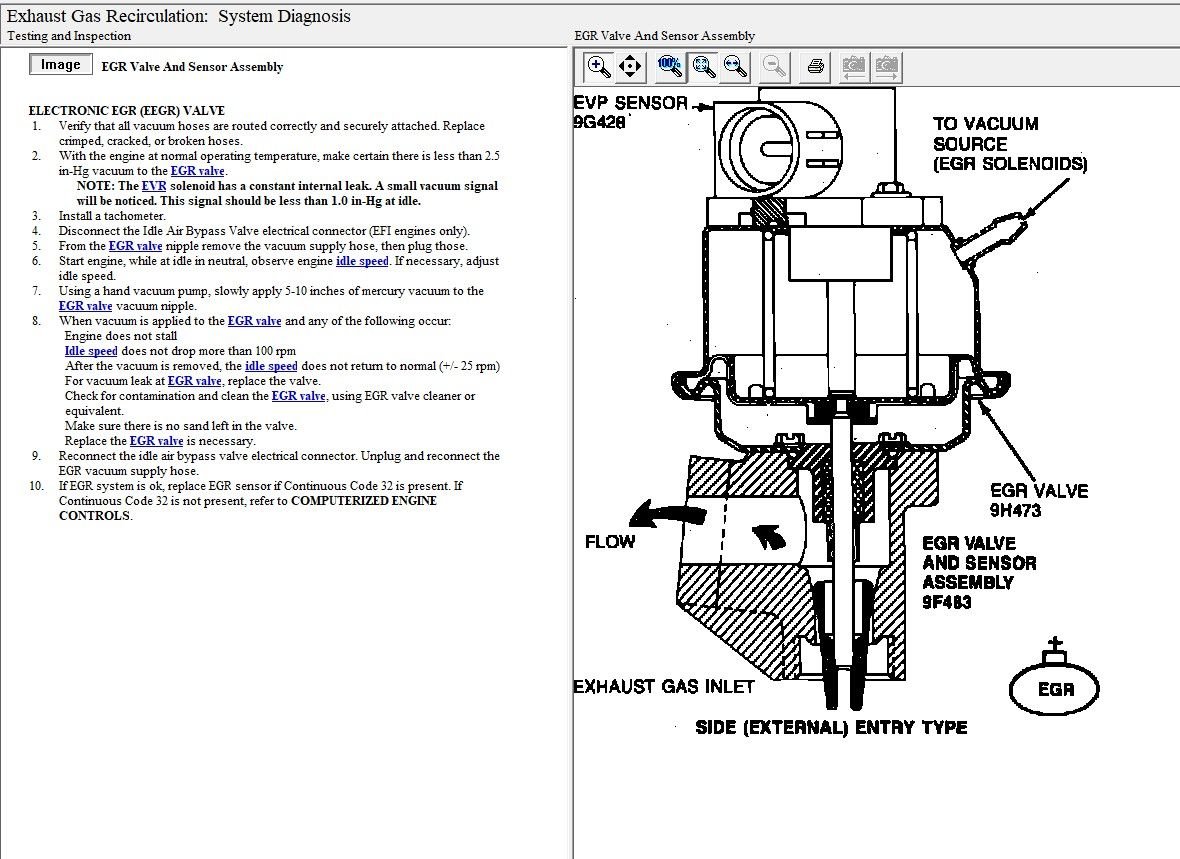
Task: Follow the EGR valve link in step 5
Action: (135, 246)
